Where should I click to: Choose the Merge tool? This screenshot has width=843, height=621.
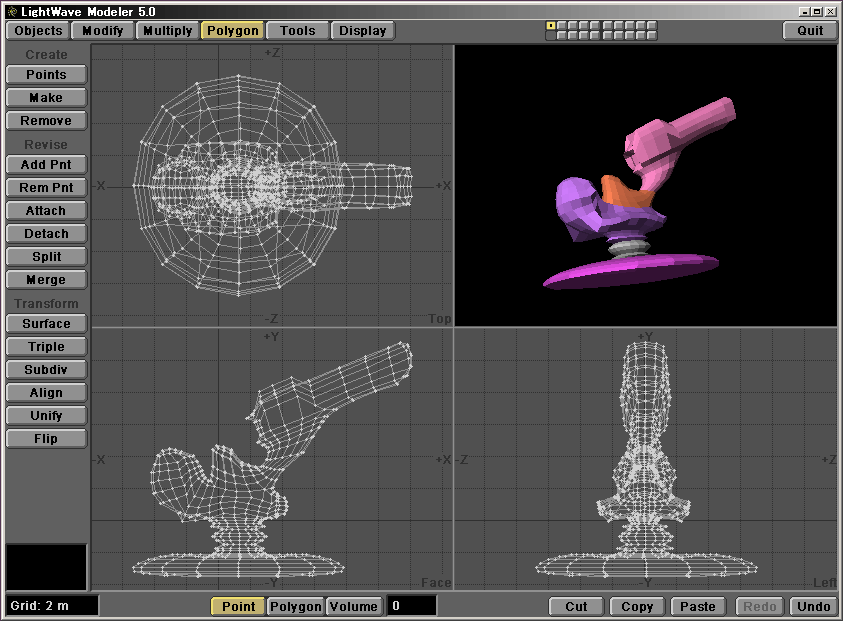coord(46,280)
